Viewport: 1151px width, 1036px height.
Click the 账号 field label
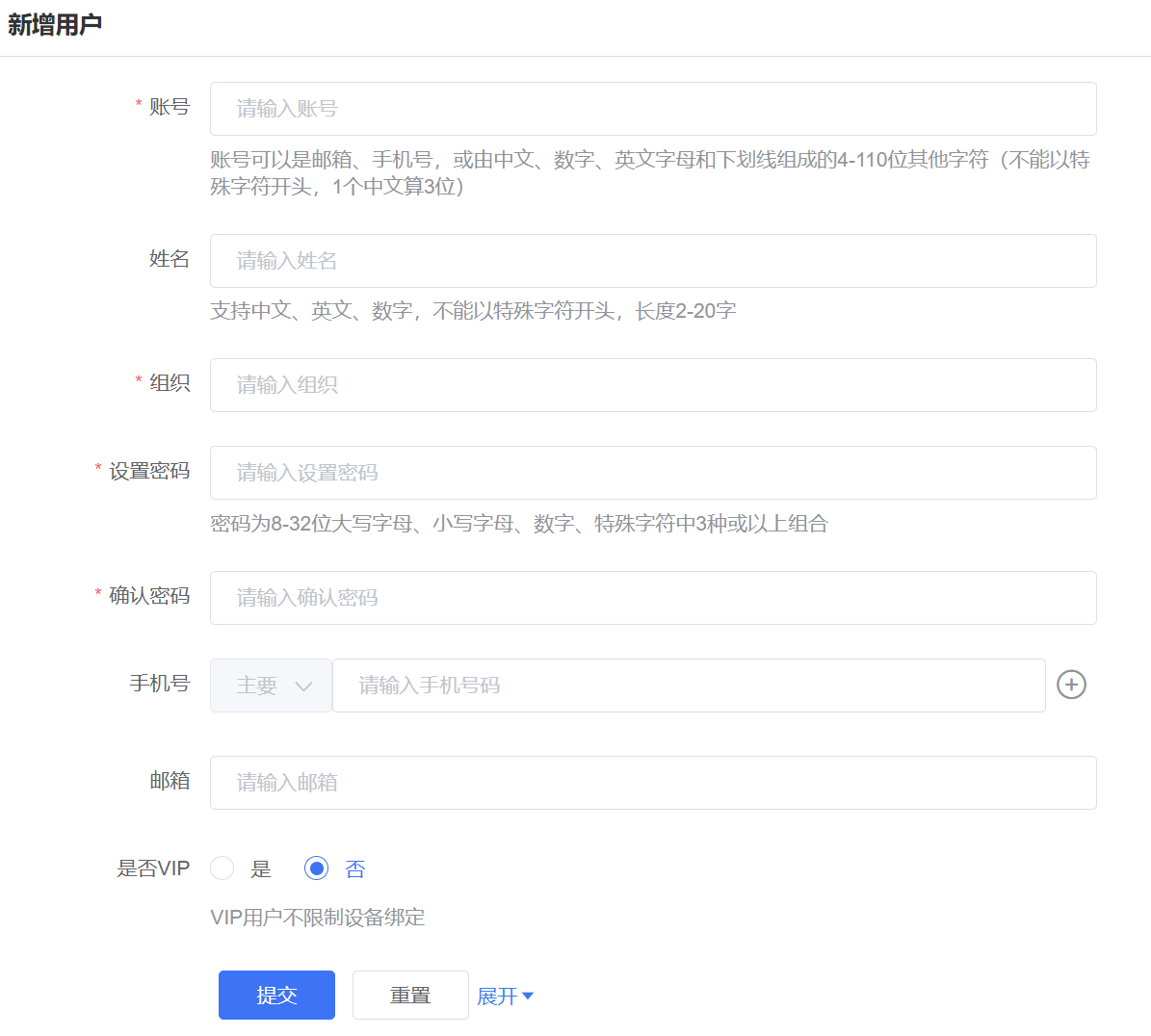(170, 107)
